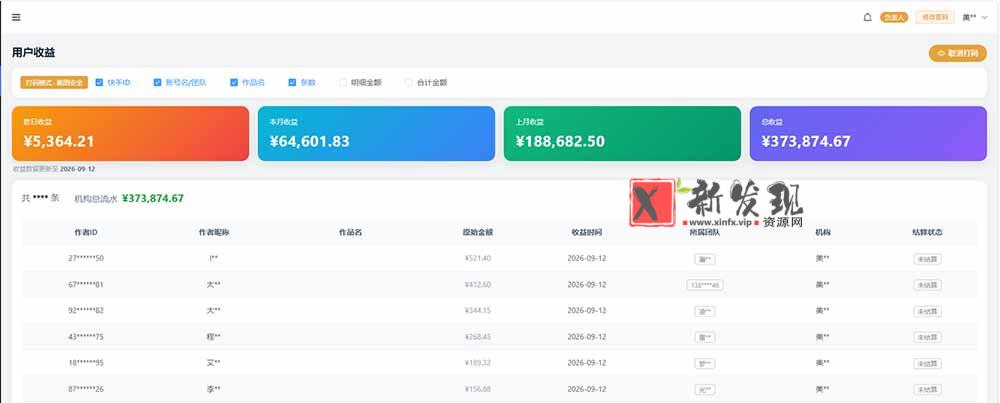This screenshot has height=403, width=1000.
Task: Click the 未结算 tag in the row for author 李**
Action: [927, 389]
